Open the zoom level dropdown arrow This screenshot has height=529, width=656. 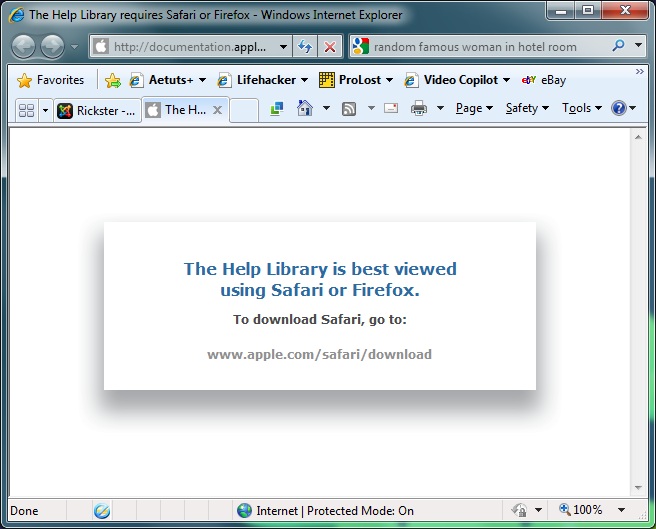click(621, 510)
